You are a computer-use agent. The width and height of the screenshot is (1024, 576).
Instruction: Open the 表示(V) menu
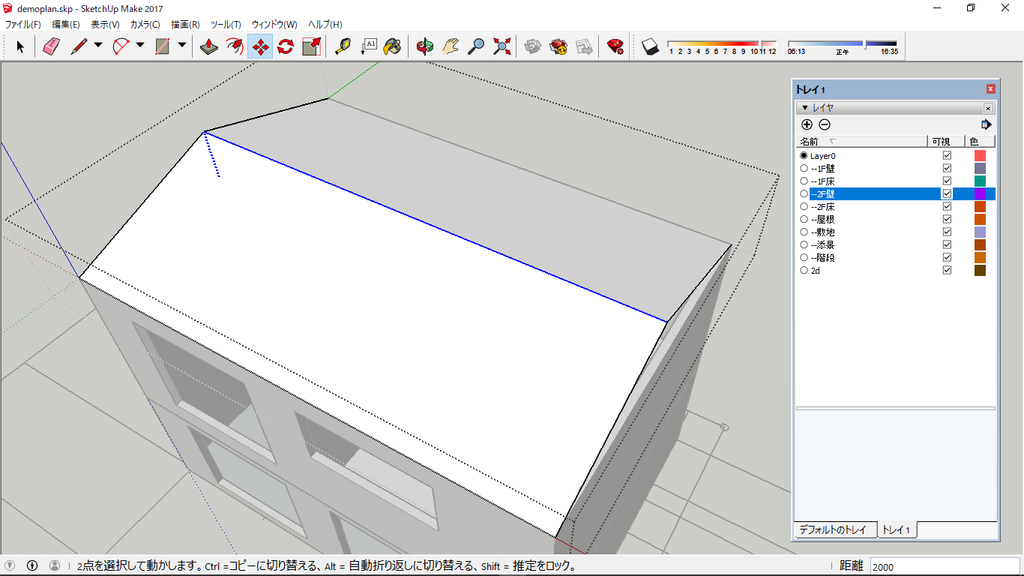[104, 24]
